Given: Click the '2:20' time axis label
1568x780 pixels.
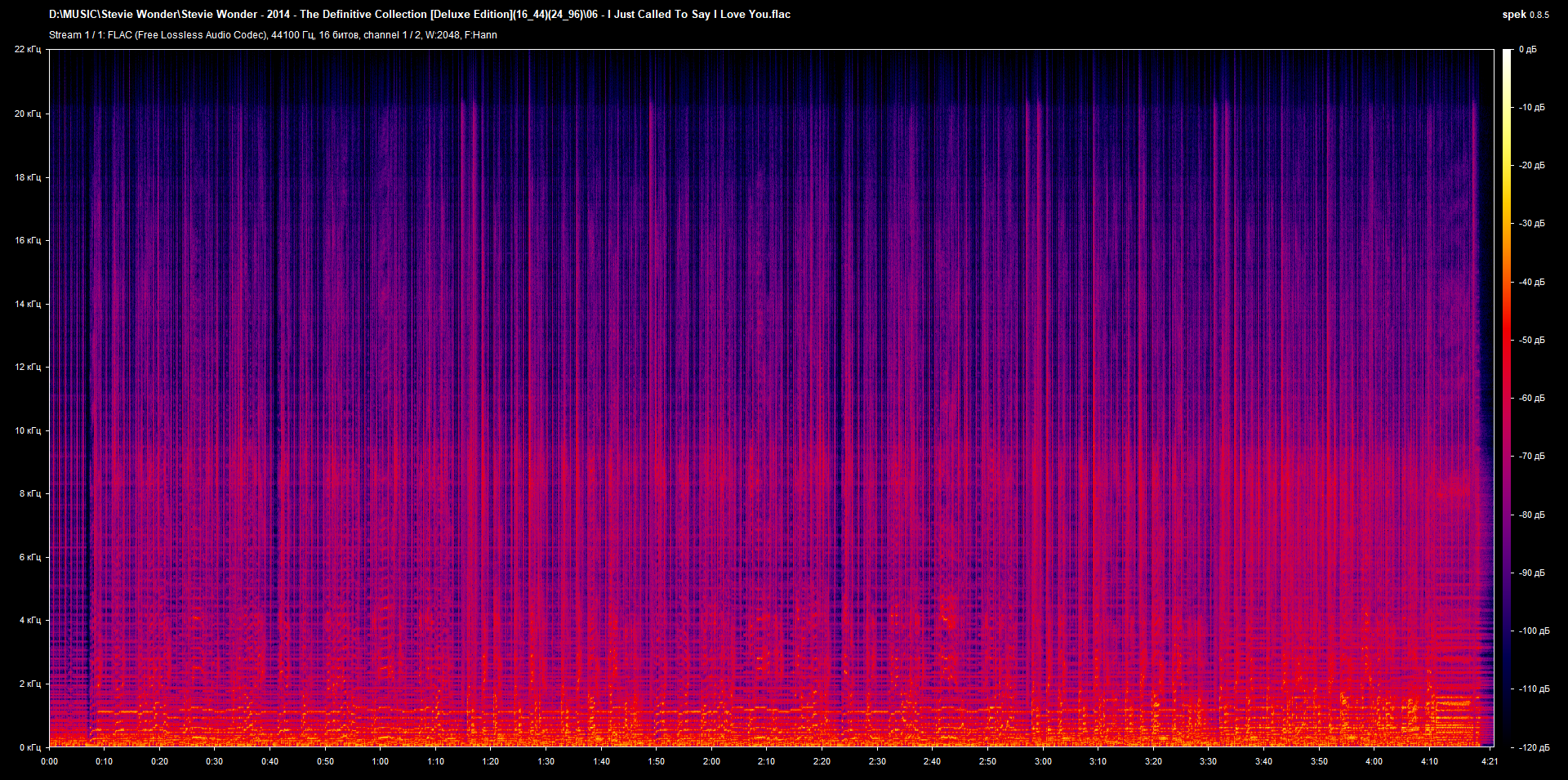Looking at the screenshot, I should (x=822, y=761).
